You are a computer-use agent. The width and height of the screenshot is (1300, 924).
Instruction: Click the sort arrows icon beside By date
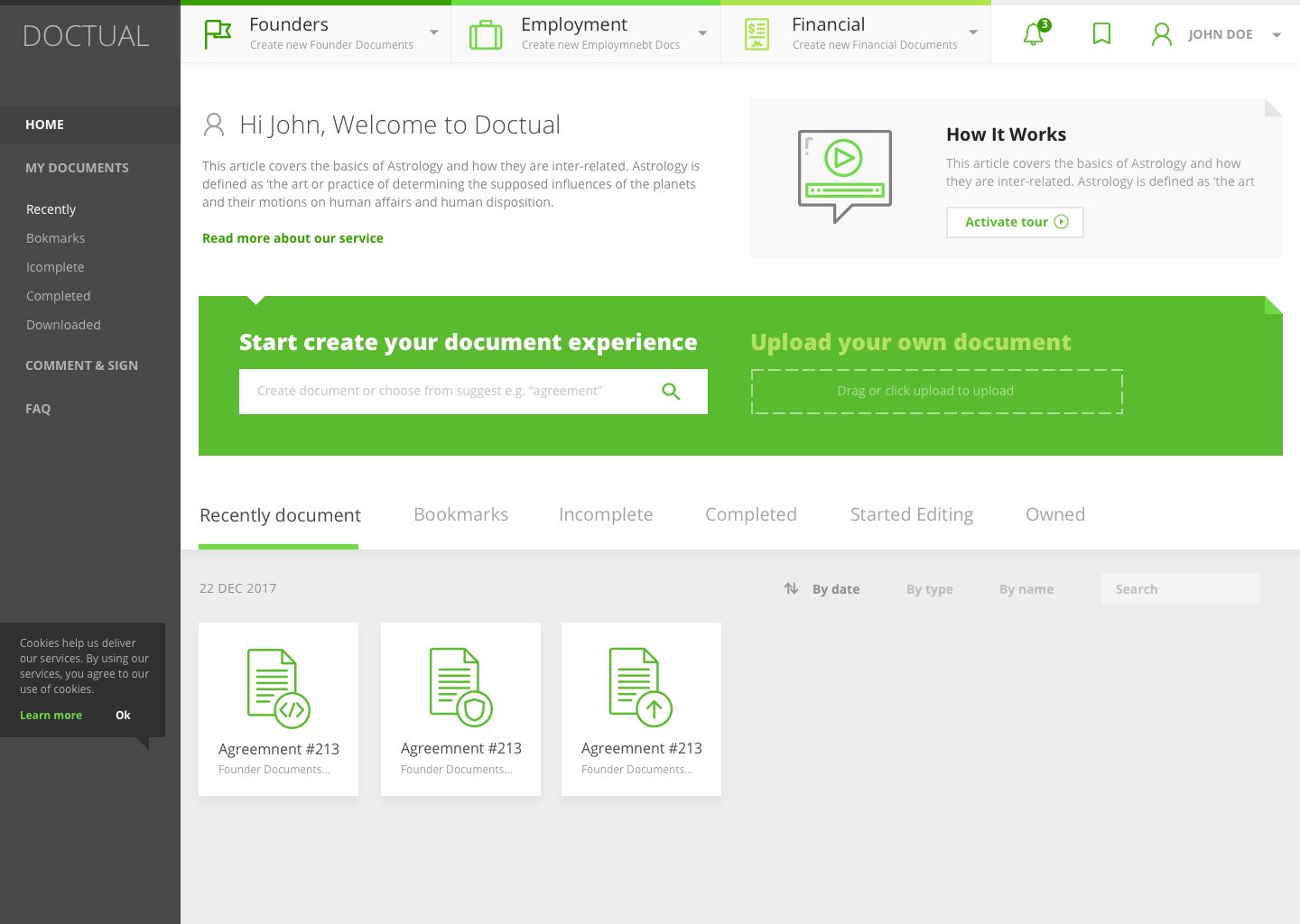(791, 587)
